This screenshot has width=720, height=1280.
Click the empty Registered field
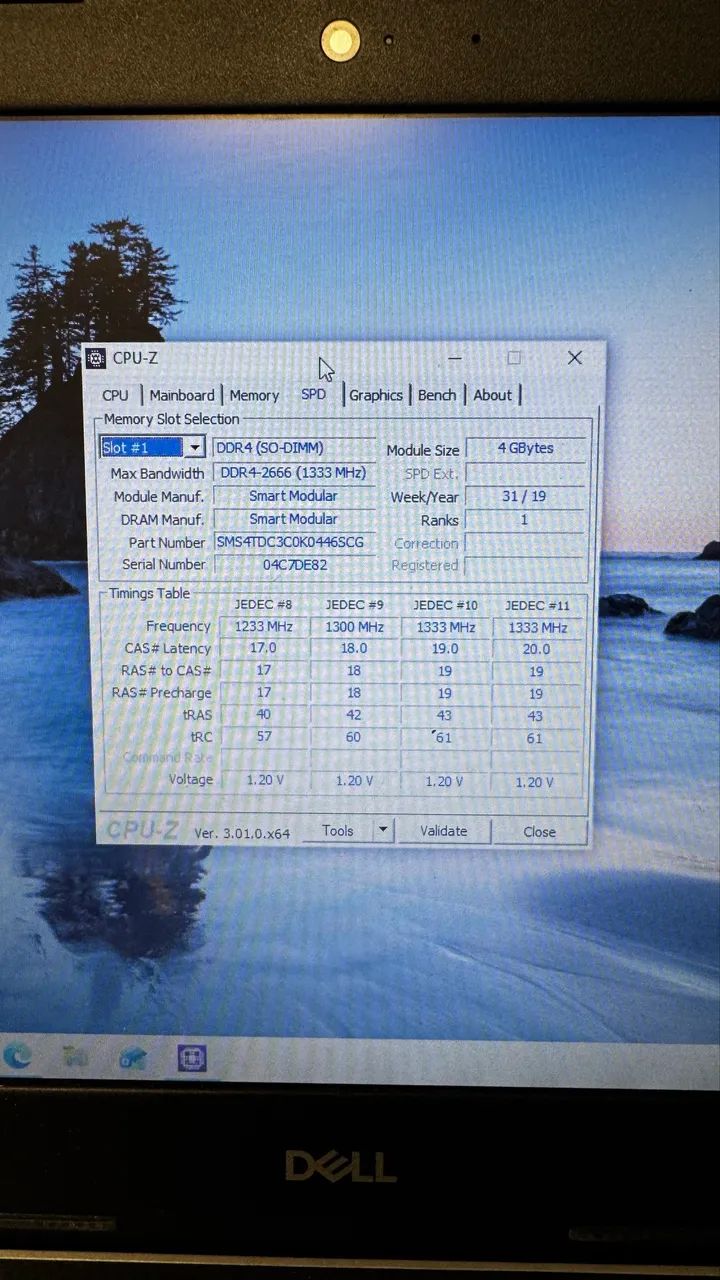click(x=526, y=566)
